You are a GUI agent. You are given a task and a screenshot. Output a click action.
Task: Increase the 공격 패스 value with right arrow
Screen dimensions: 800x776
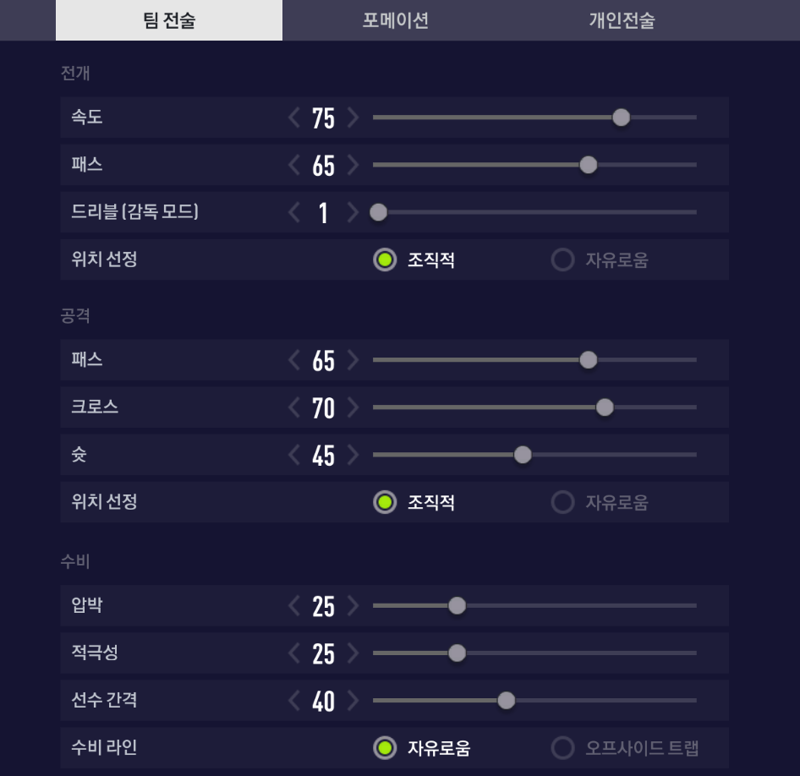tap(352, 360)
